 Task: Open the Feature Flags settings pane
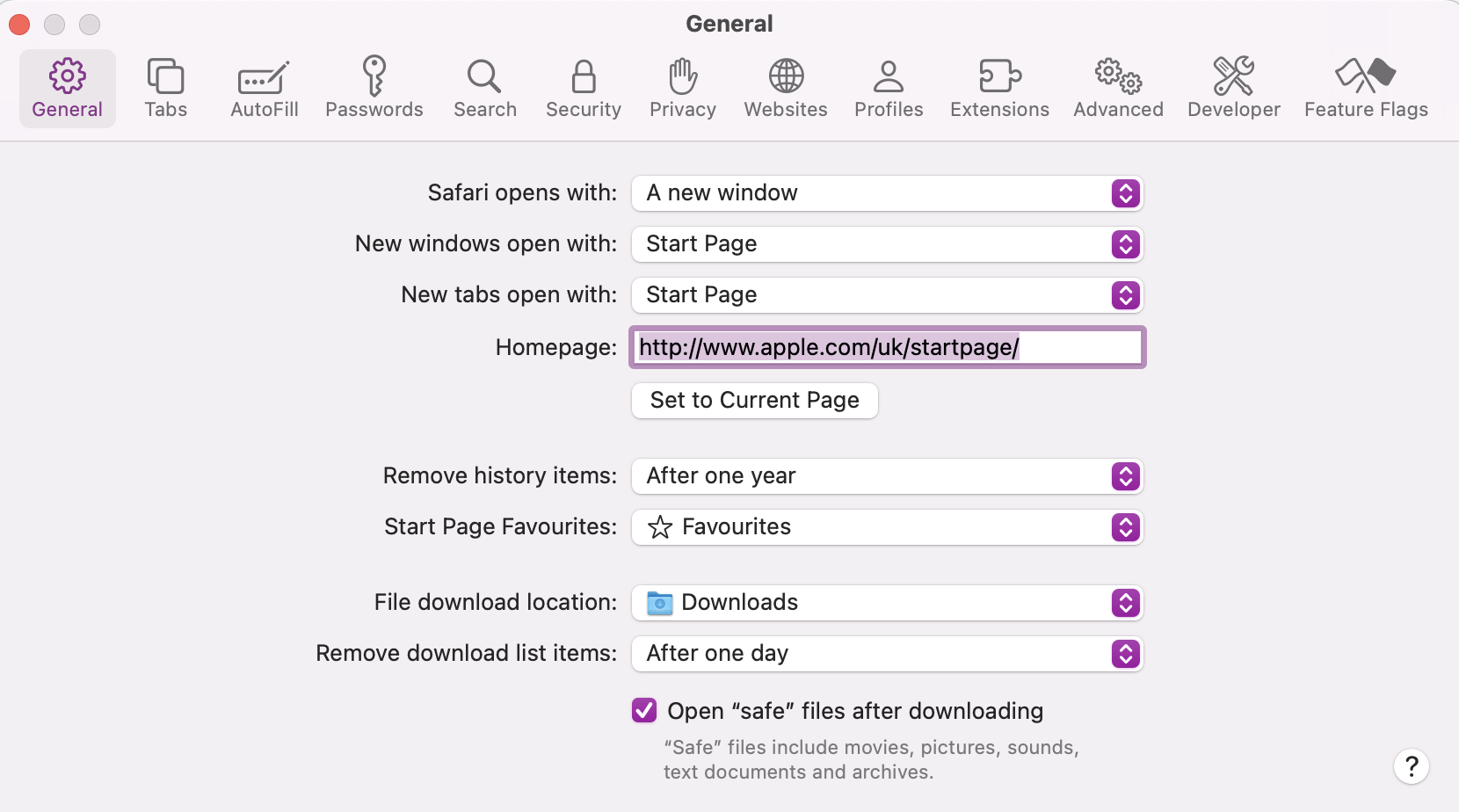[x=1367, y=88]
